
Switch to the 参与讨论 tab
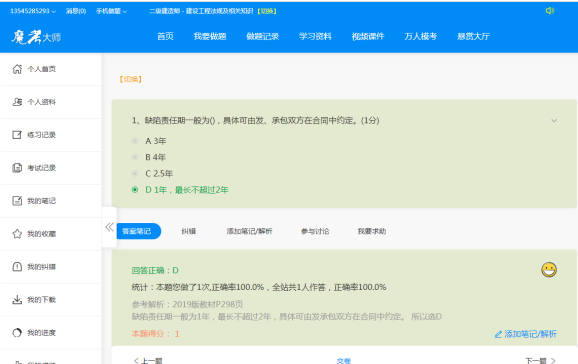click(315, 231)
